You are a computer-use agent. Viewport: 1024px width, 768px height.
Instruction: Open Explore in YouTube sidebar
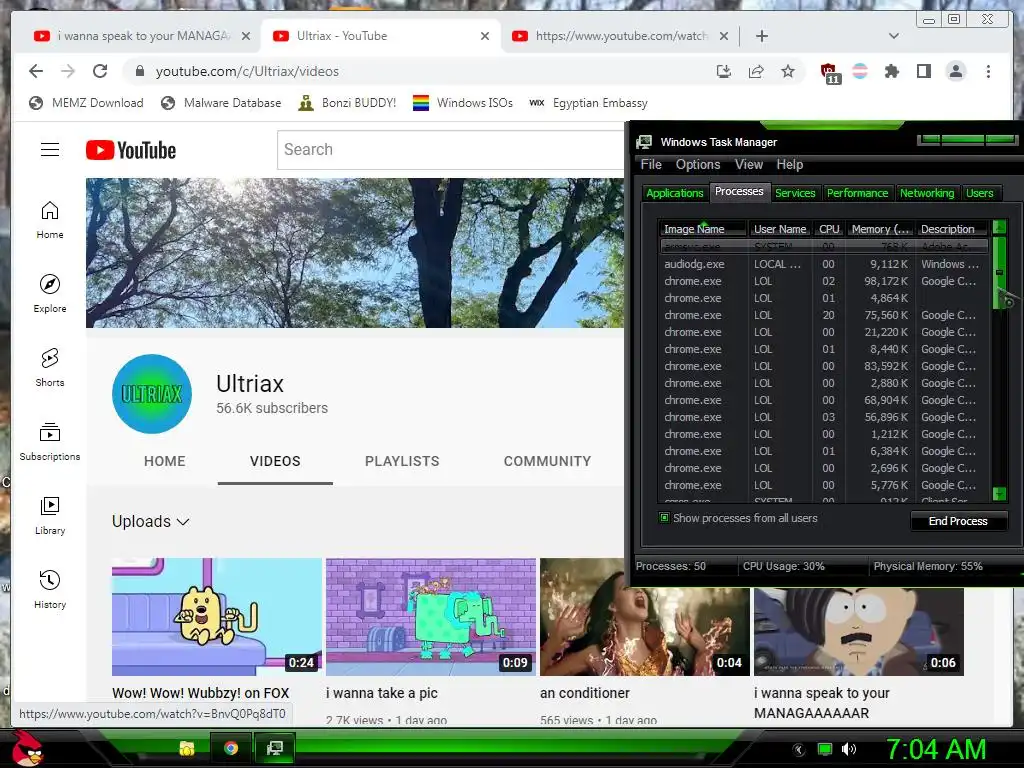point(50,294)
